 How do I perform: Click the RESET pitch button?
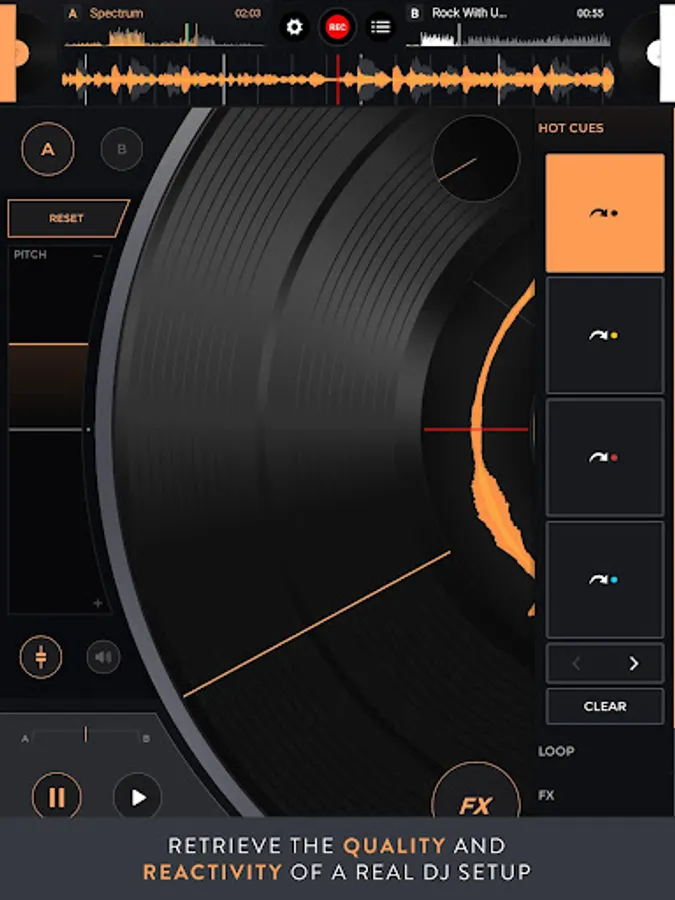(x=68, y=218)
